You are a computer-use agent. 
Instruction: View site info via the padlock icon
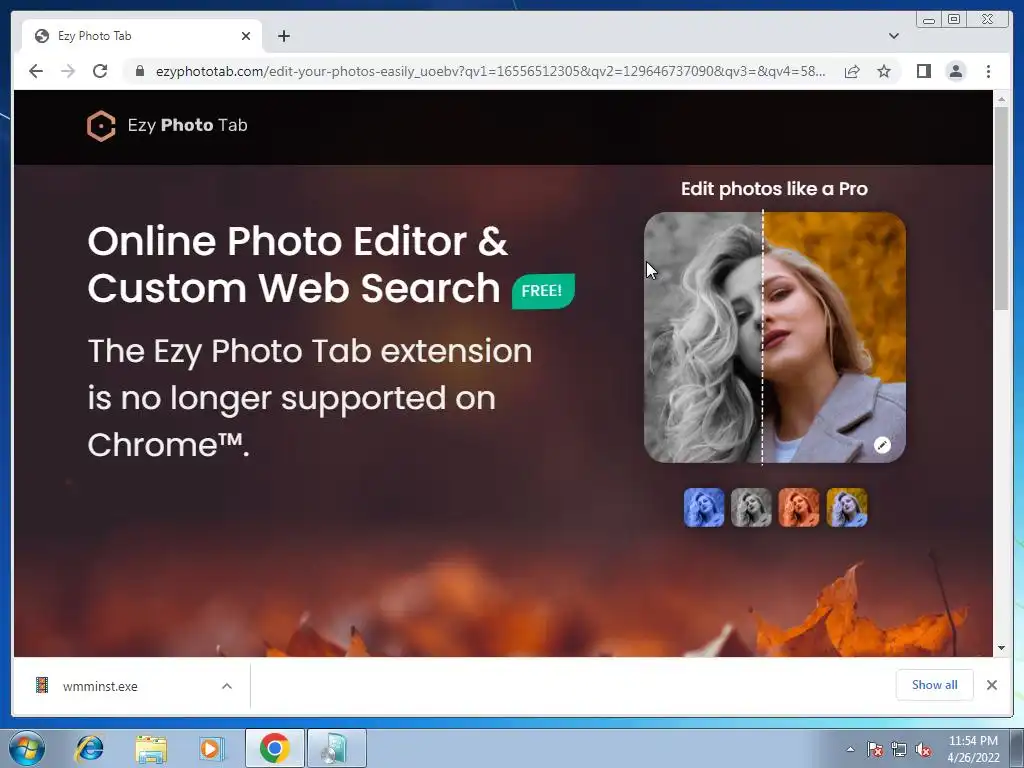[x=140, y=71]
